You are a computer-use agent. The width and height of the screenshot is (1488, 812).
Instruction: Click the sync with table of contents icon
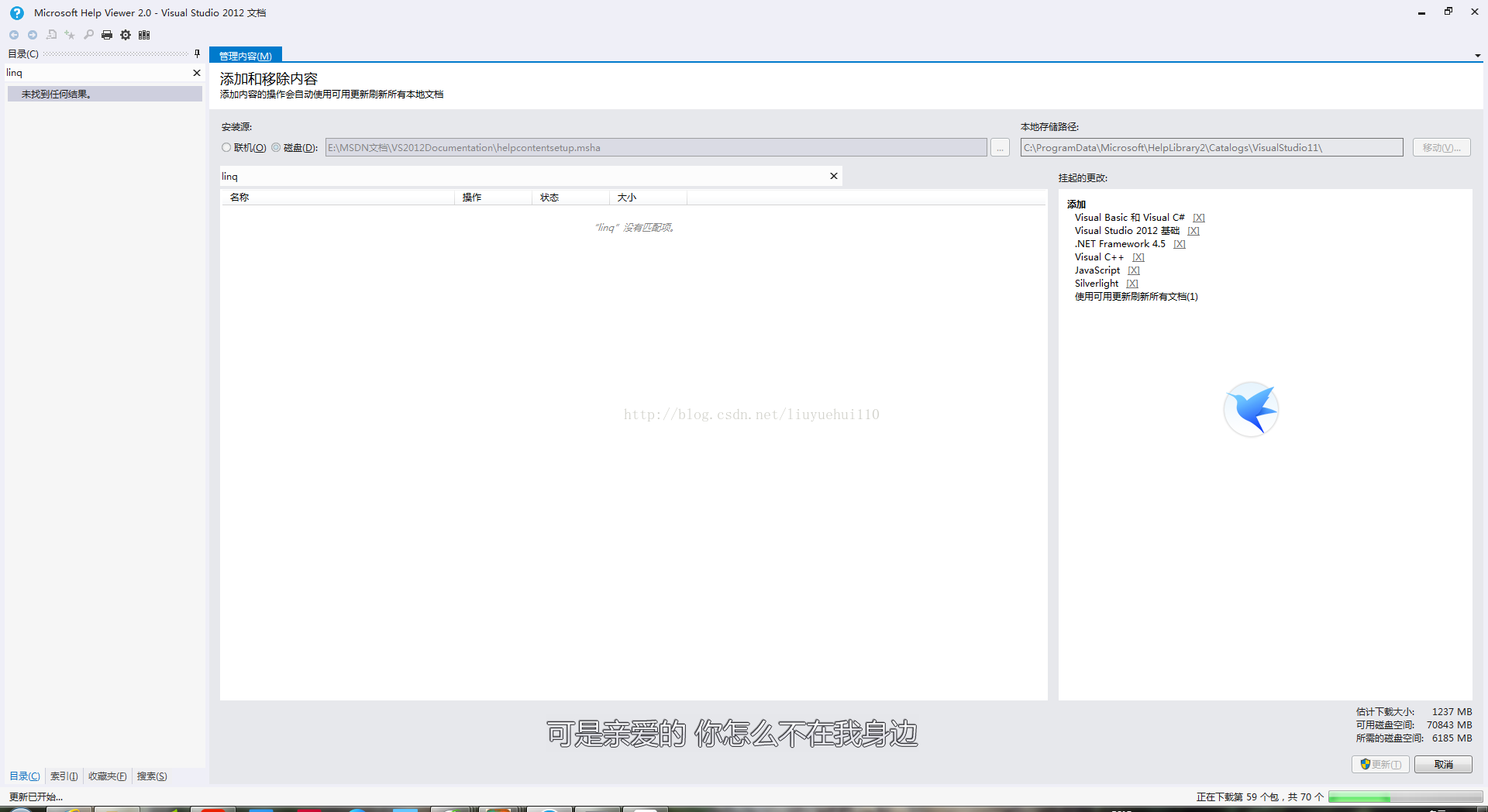51,35
